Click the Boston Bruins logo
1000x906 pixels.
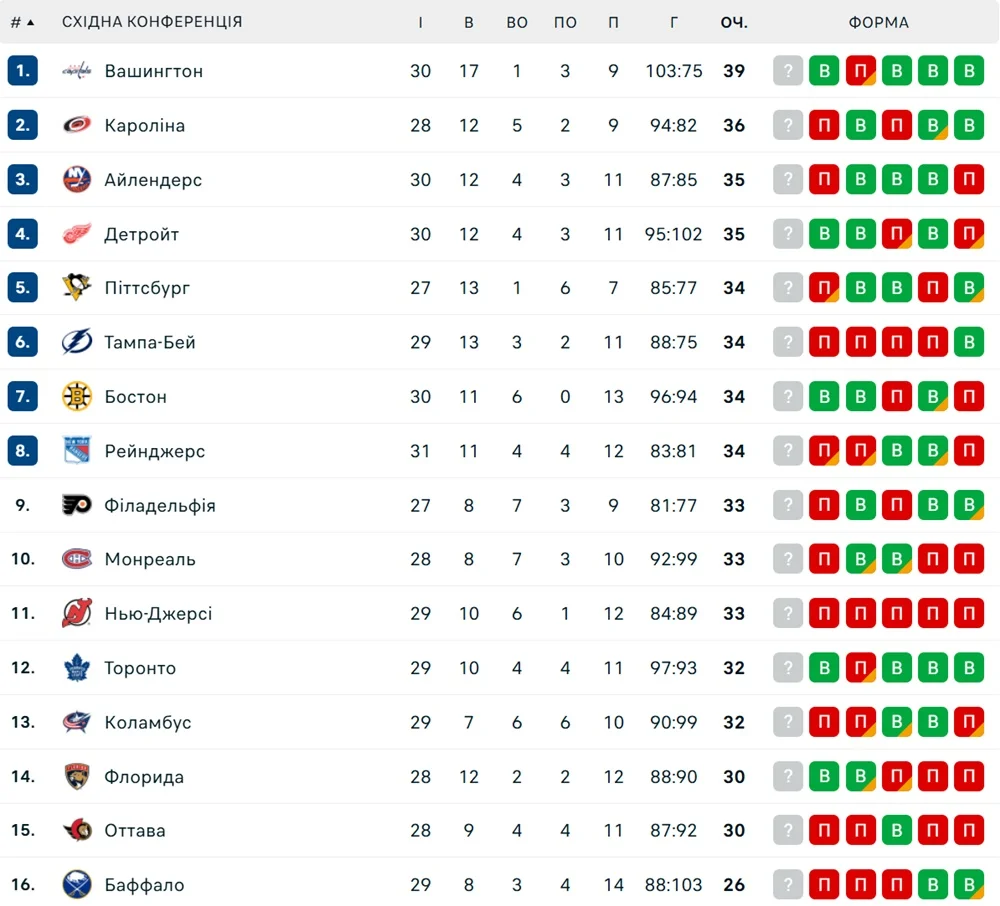77,397
